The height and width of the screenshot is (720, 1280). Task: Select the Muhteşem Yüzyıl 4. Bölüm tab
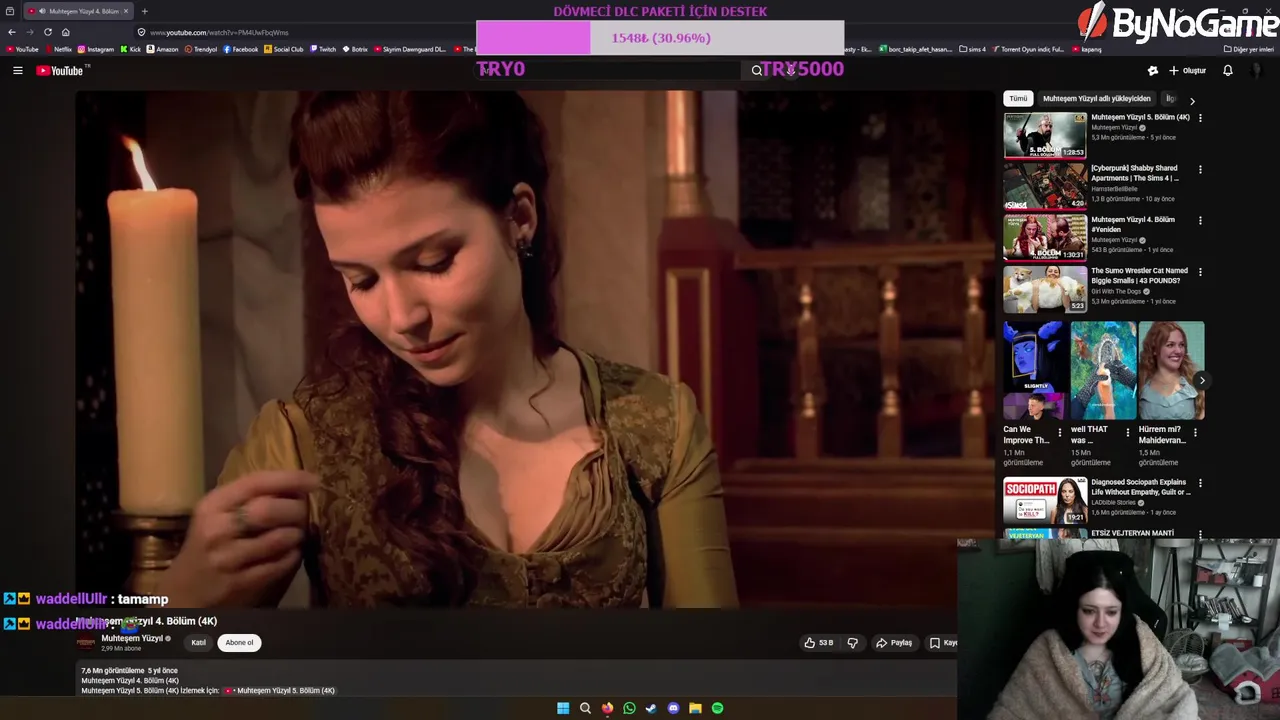coord(78,11)
